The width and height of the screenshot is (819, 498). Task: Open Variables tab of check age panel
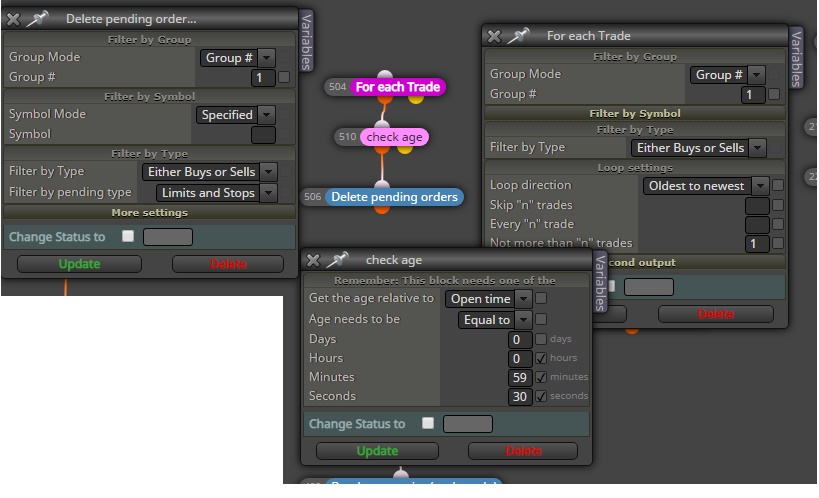tap(600, 283)
